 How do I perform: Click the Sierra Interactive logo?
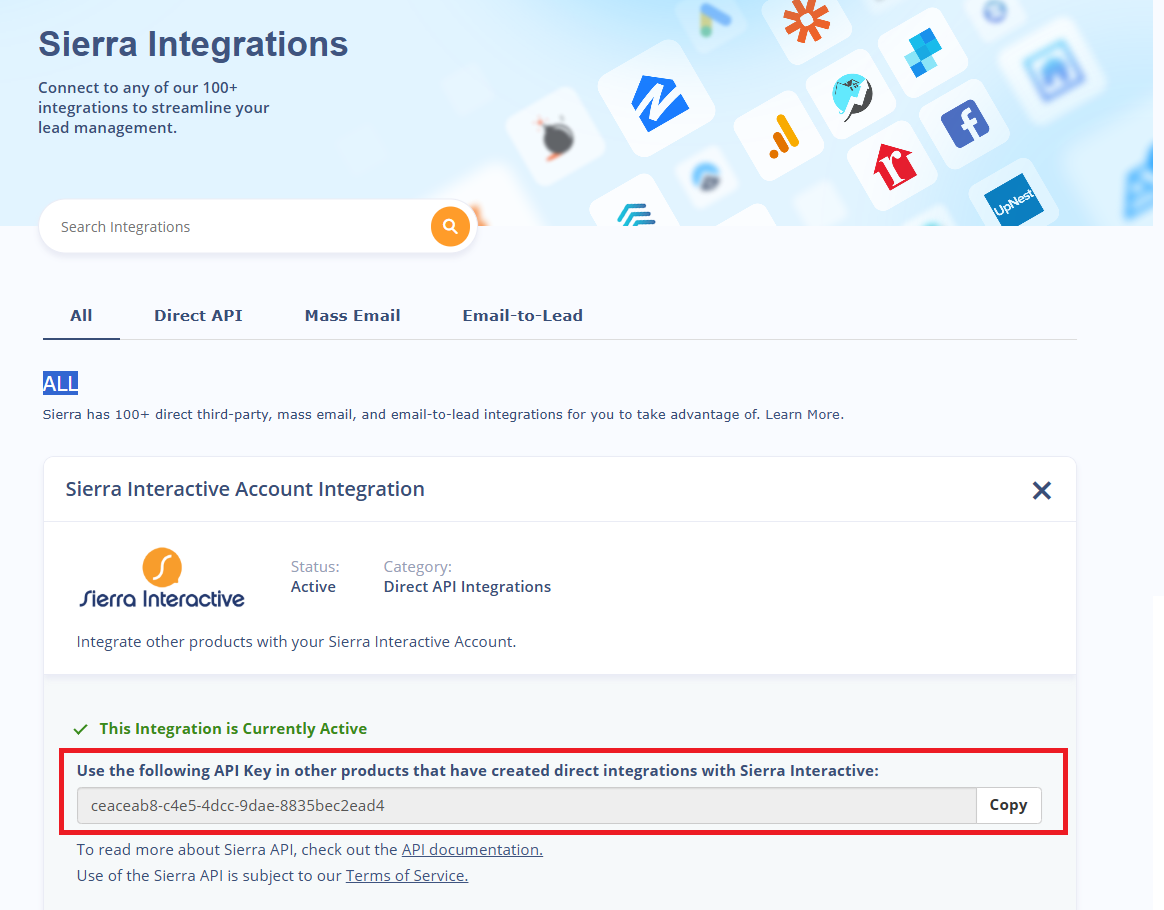tap(162, 579)
